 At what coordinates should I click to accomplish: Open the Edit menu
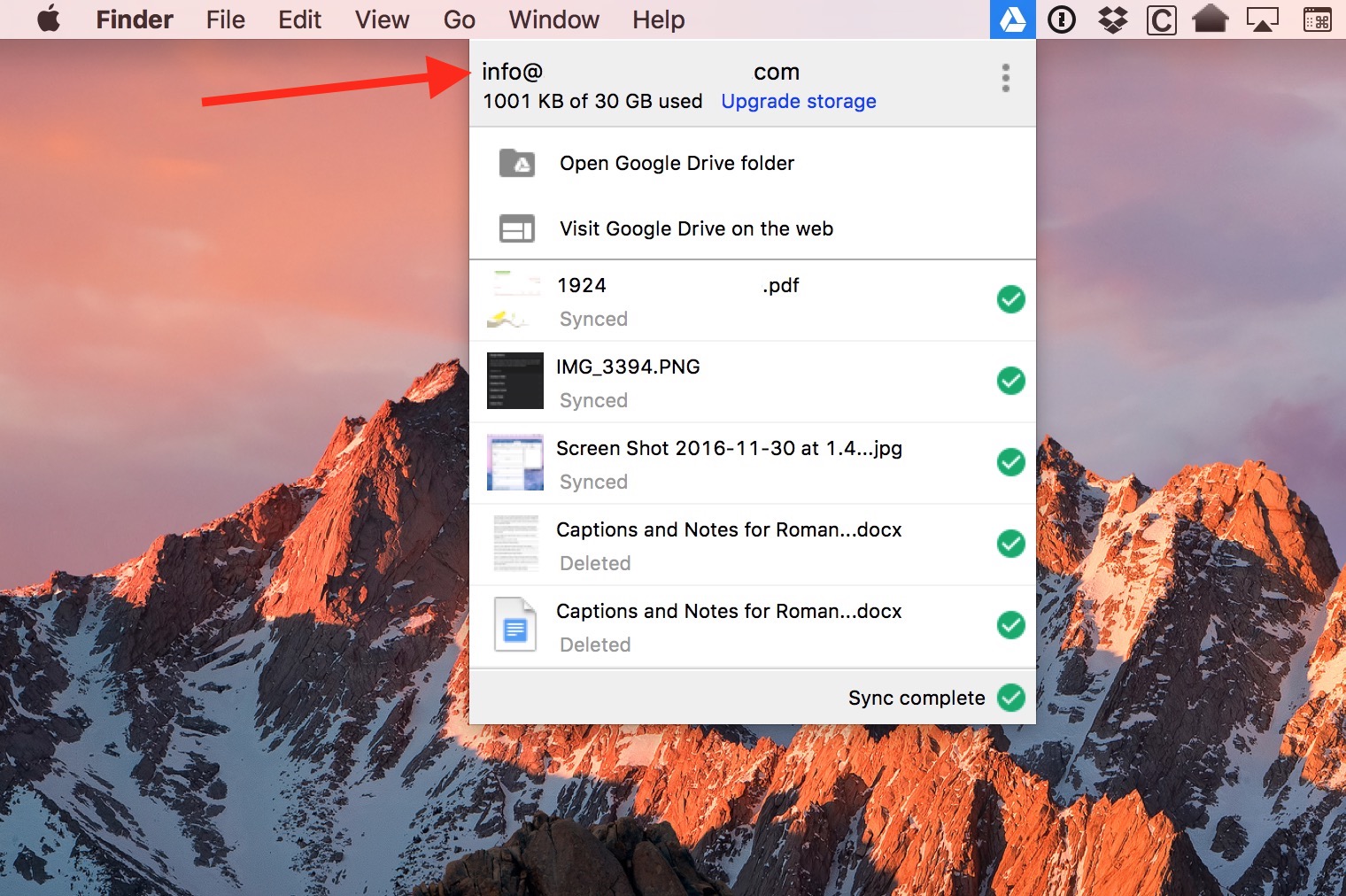point(299,19)
